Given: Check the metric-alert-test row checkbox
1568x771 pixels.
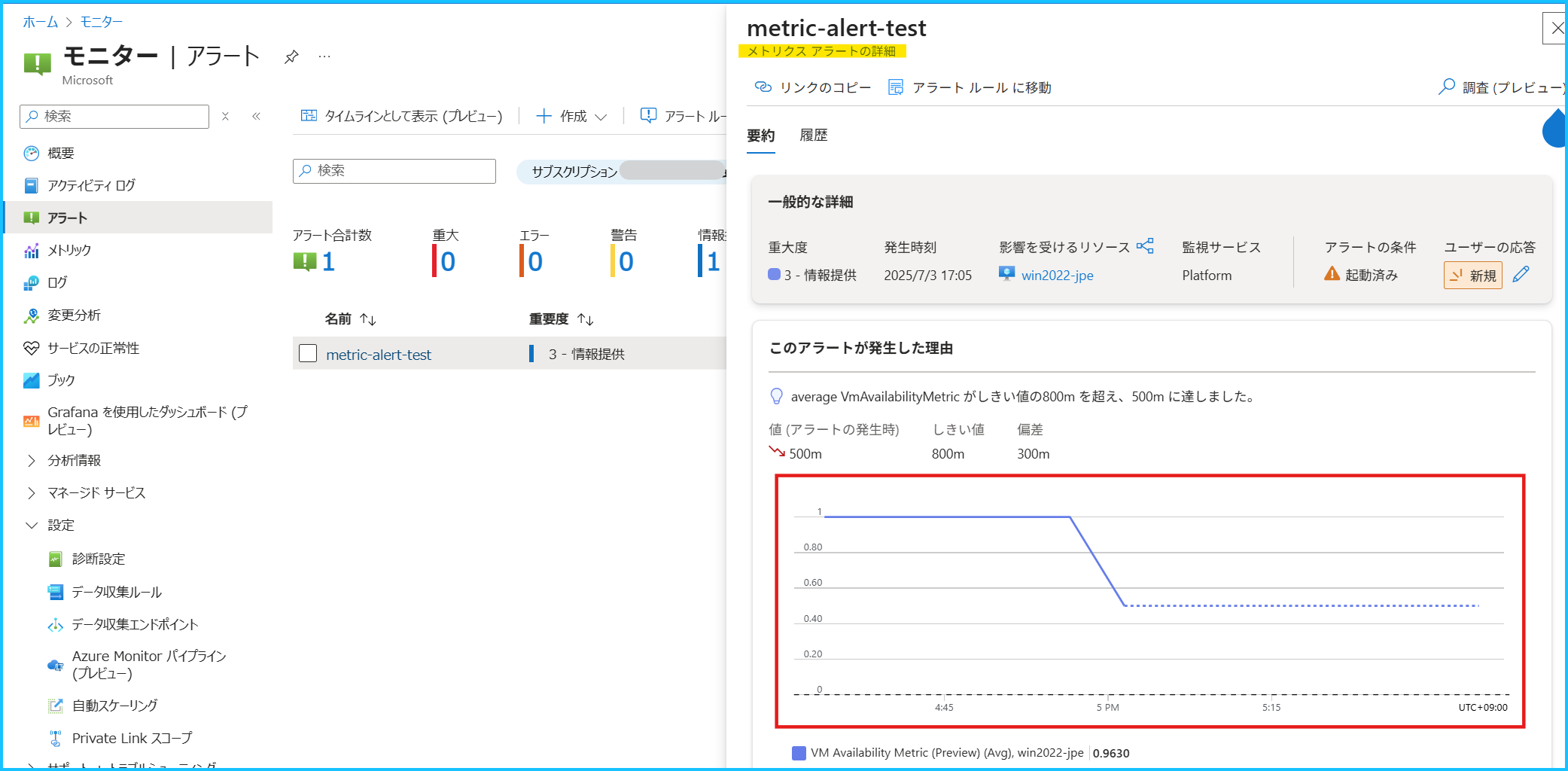Looking at the screenshot, I should (x=308, y=353).
